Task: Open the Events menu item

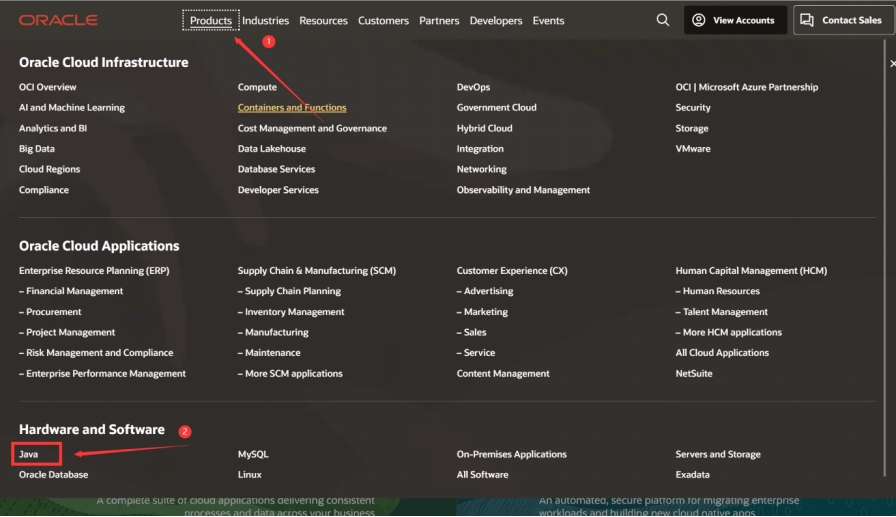Action: (x=548, y=20)
